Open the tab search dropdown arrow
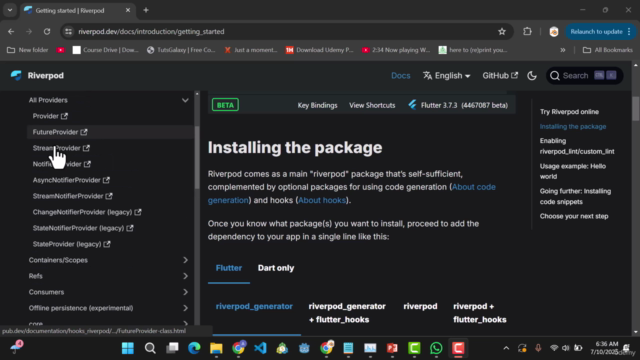 click(x=10, y=10)
